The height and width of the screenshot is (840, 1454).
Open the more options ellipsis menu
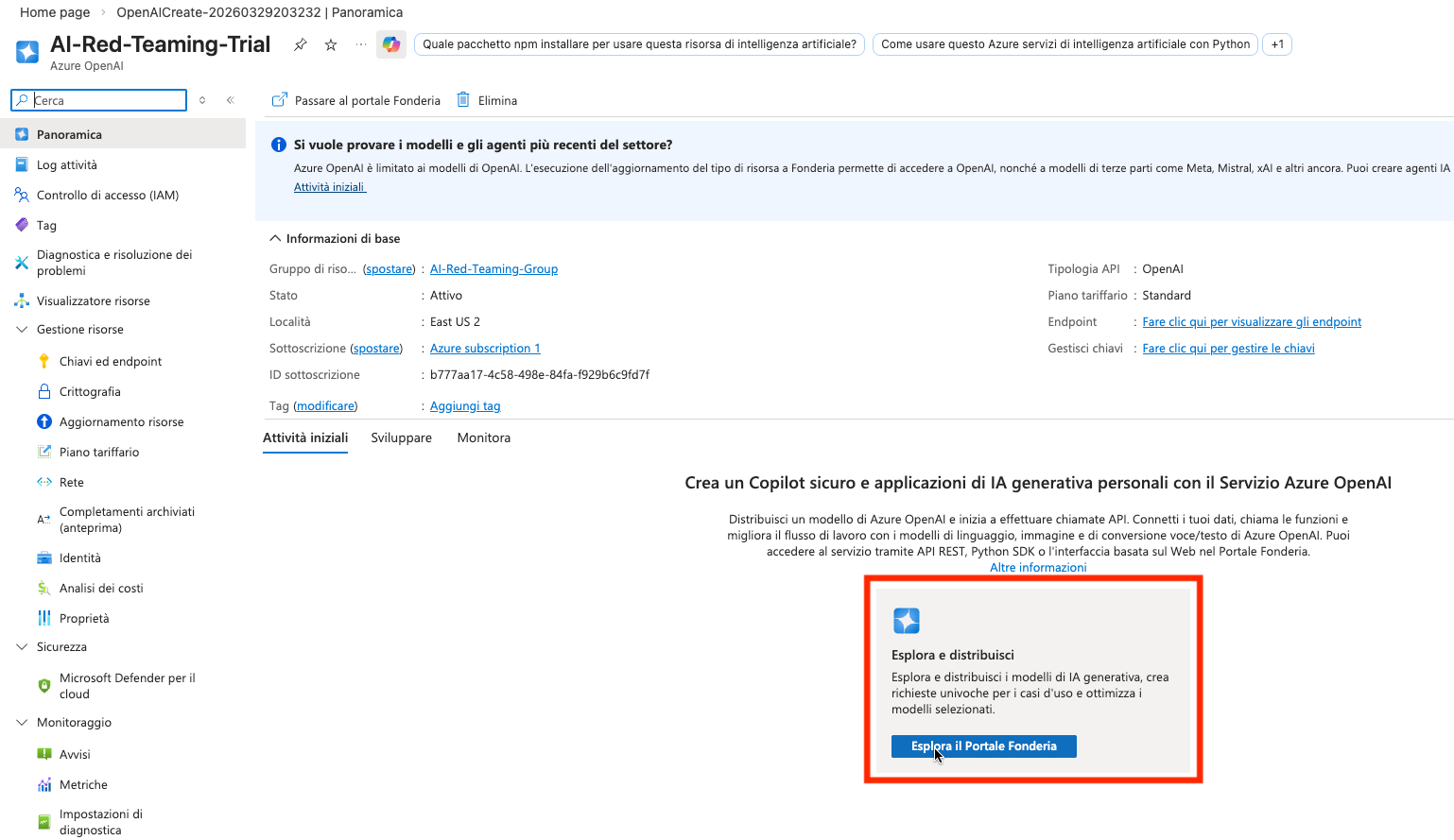pos(361,44)
